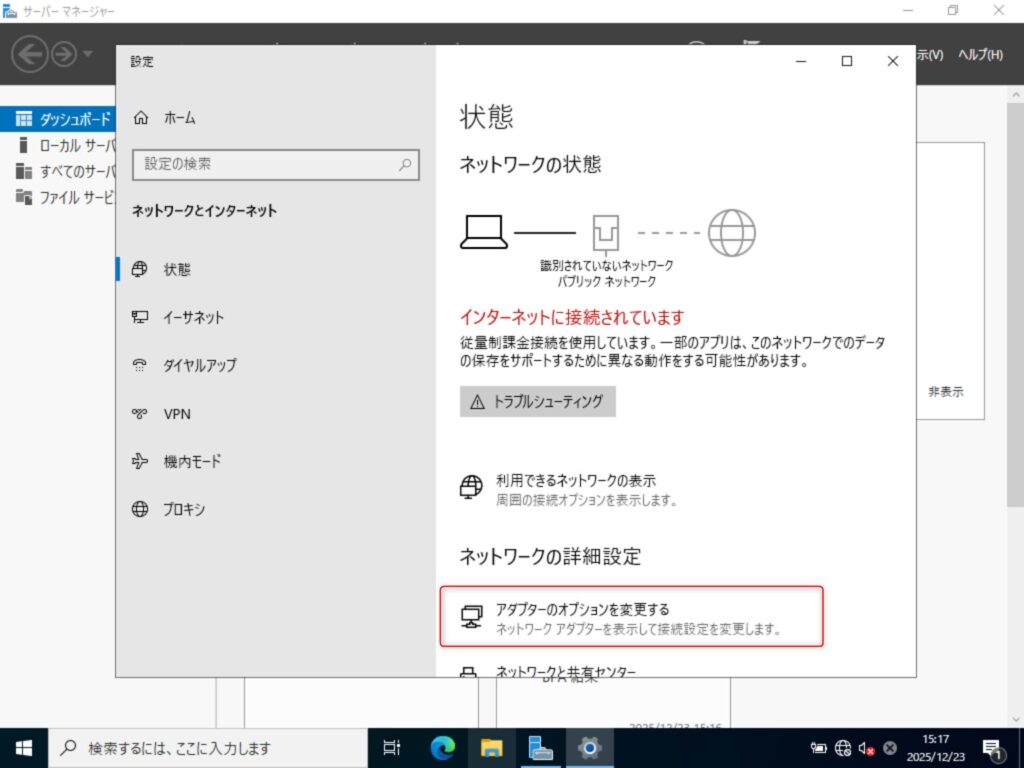Open the ヘルプ(H) menu
Image resolution: width=1024 pixels, height=768 pixels.
coord(980,55)
